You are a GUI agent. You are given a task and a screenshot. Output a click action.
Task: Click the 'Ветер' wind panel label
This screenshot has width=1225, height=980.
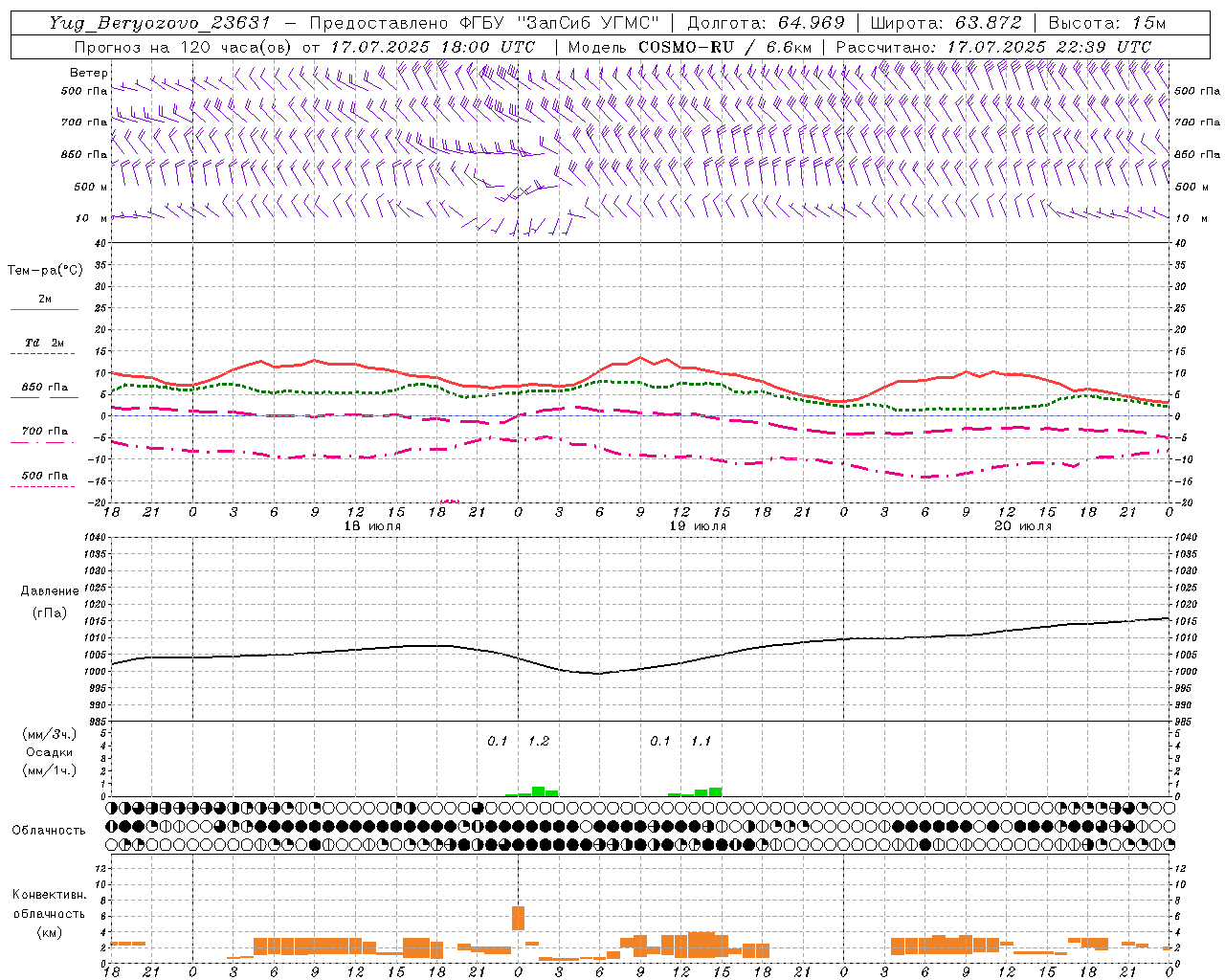[x=88, y=73]
